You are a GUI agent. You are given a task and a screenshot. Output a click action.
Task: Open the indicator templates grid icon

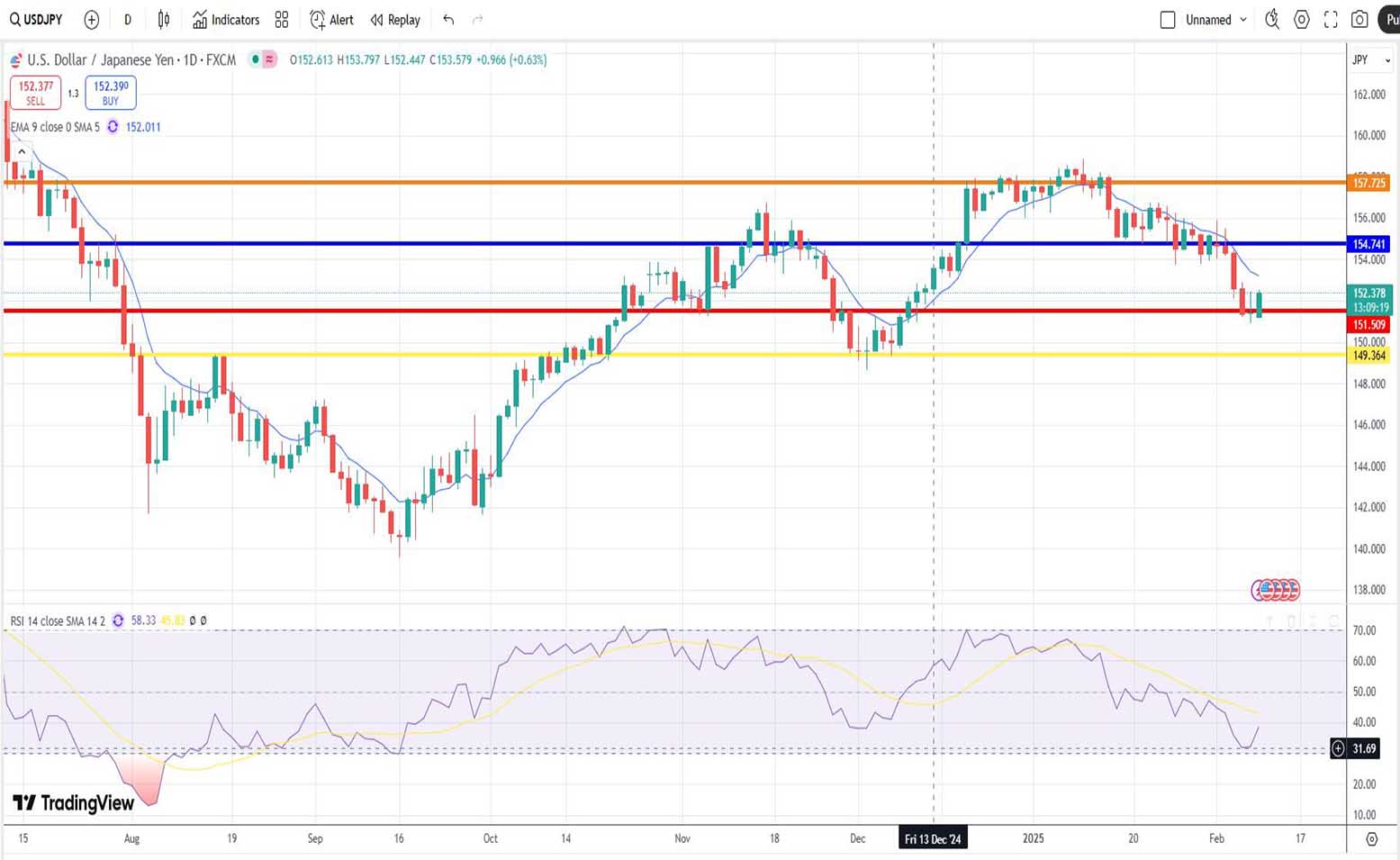[x=282, y=19]
